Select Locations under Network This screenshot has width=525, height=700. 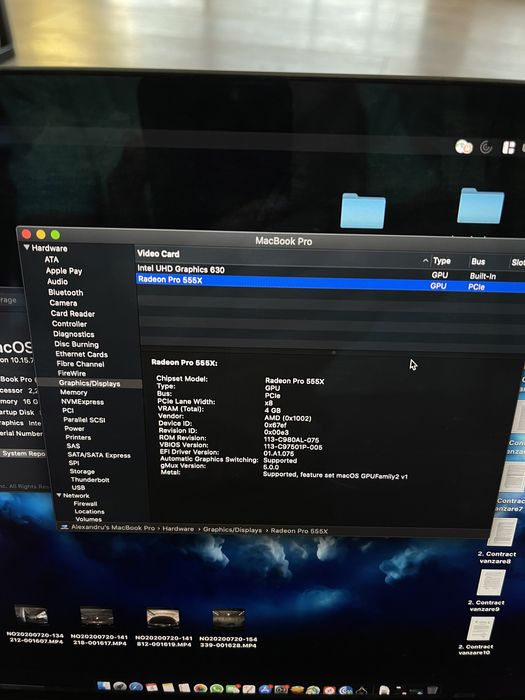(89, 512)
